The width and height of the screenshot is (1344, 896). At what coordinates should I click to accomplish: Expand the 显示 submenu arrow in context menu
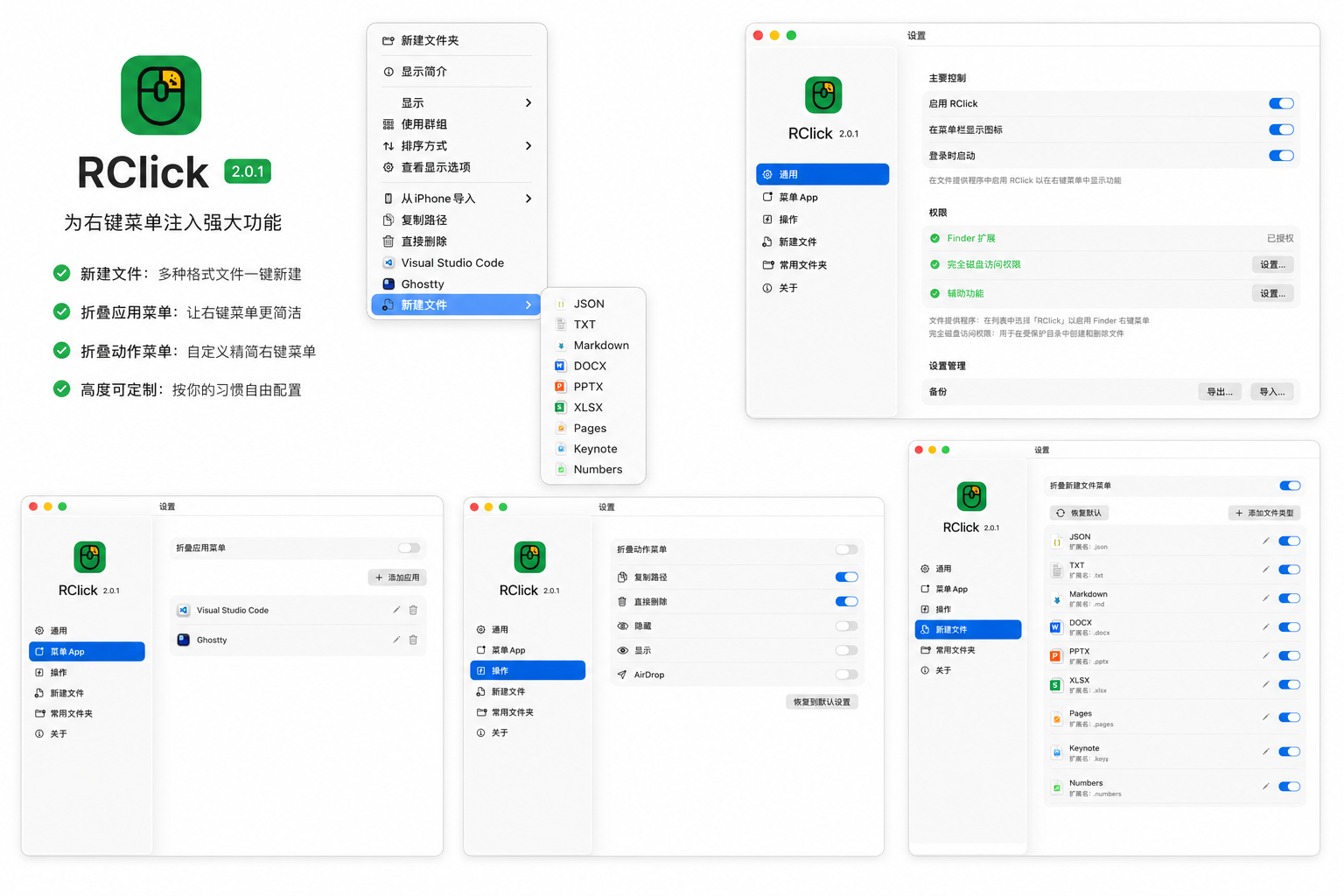528,102
